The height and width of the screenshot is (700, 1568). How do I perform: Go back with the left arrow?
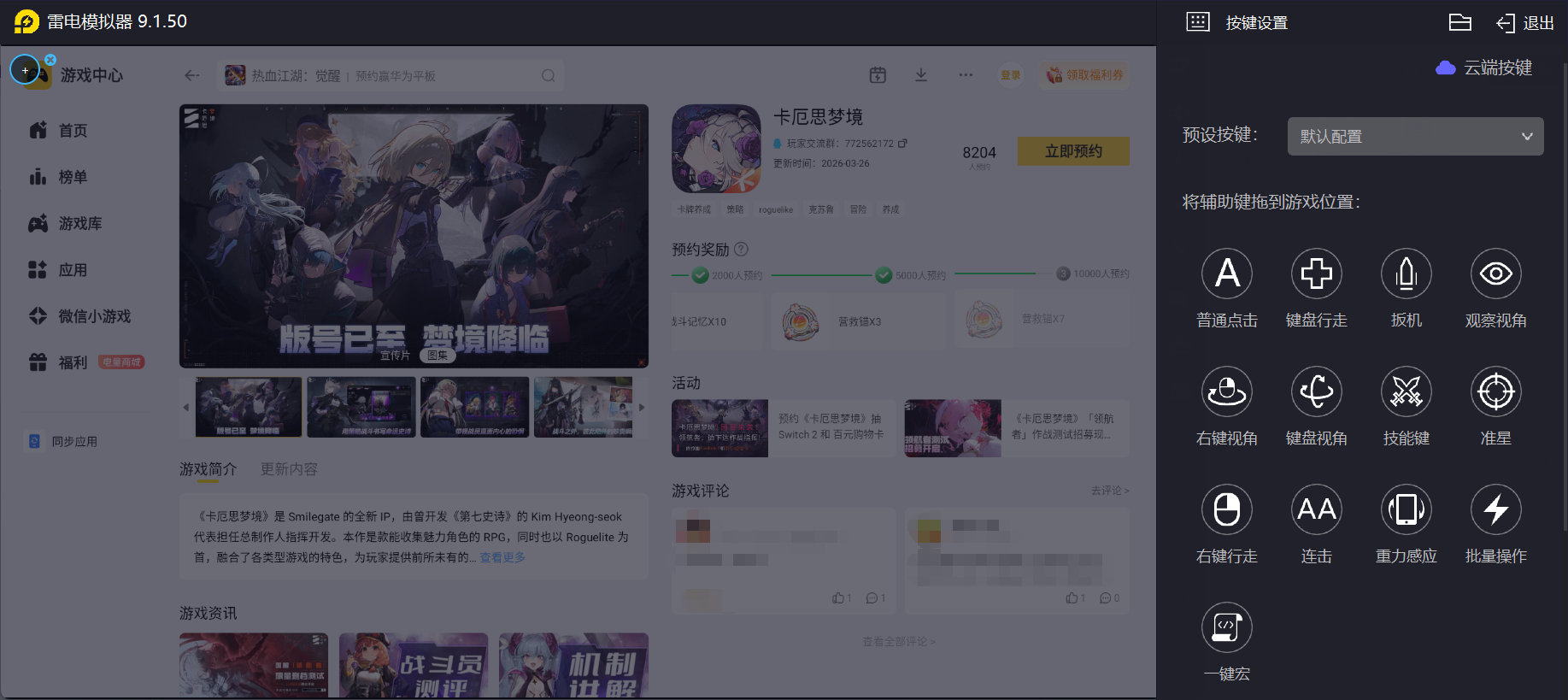coord(192,75)
